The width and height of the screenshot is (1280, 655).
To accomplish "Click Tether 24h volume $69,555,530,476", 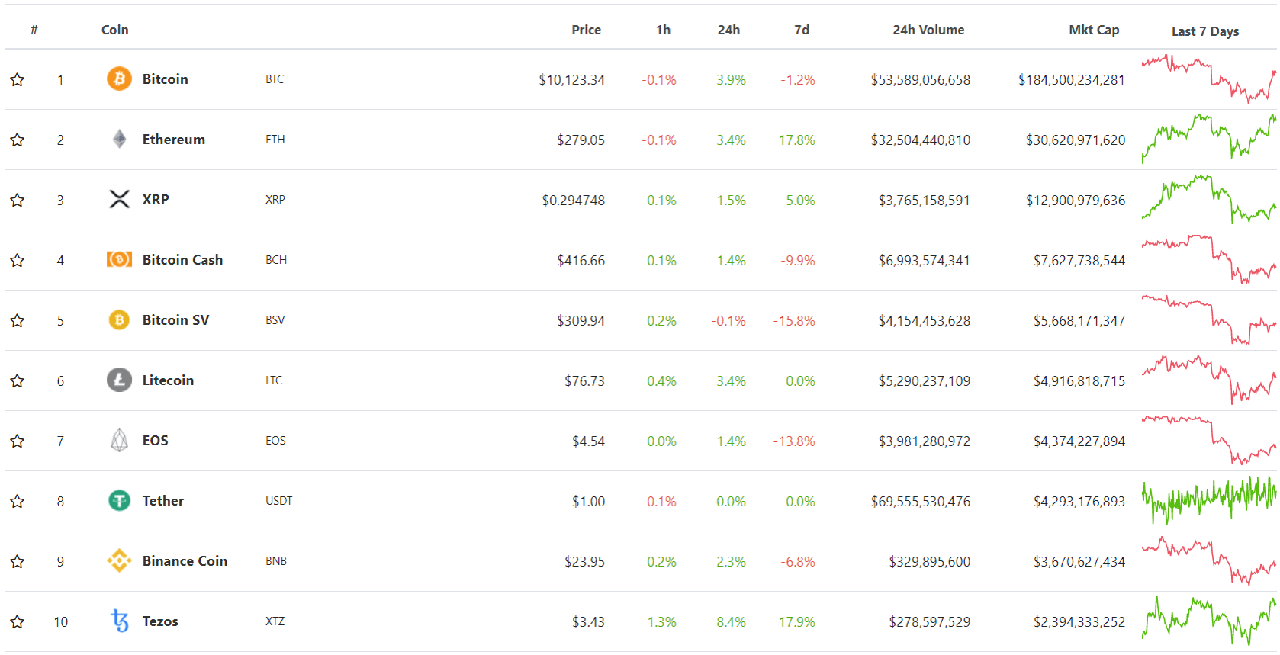I will coord(921,501).
